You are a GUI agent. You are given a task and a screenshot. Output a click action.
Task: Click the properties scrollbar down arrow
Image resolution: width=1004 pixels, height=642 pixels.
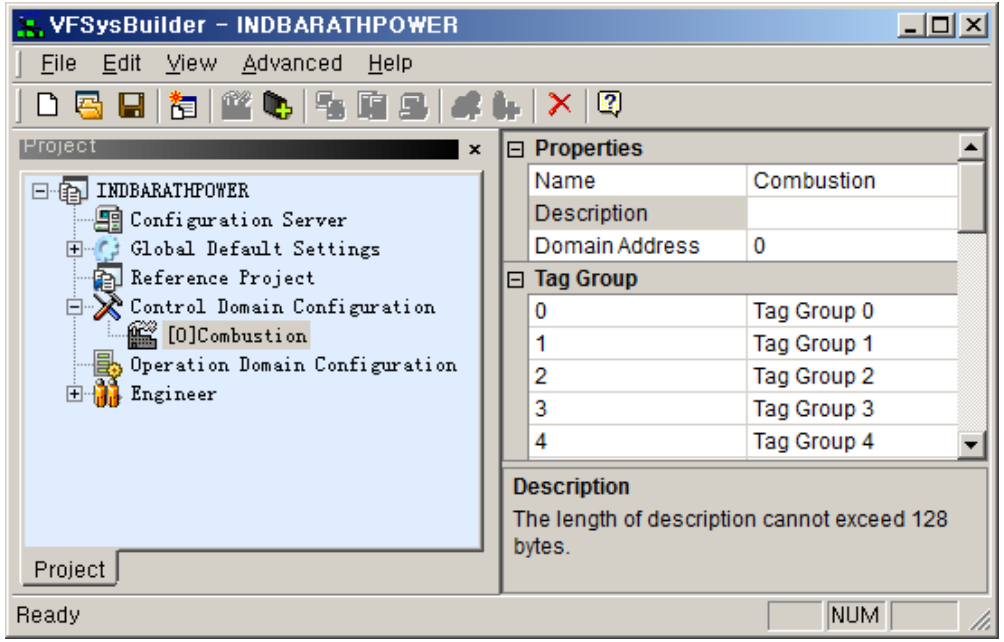(971, 444)
